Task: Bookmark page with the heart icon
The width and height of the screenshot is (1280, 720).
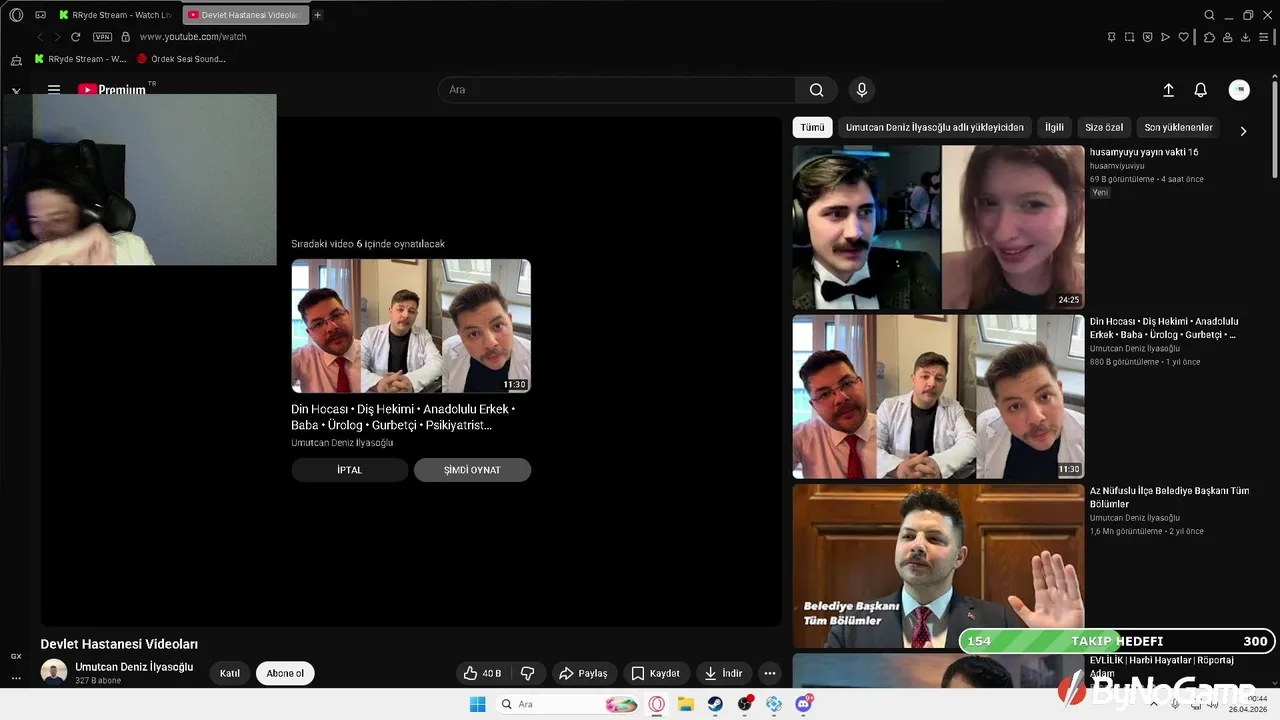Action: [x=1184, y=37]
